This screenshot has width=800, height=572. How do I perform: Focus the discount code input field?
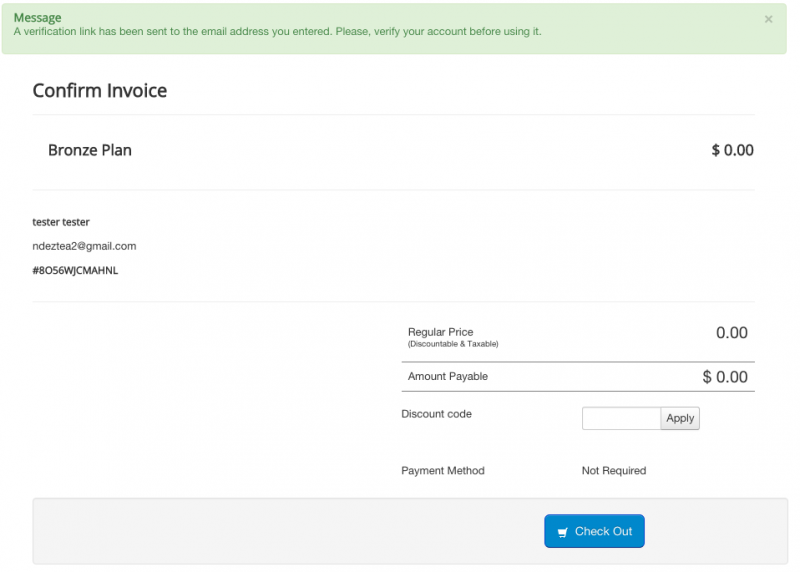[621, 418]
